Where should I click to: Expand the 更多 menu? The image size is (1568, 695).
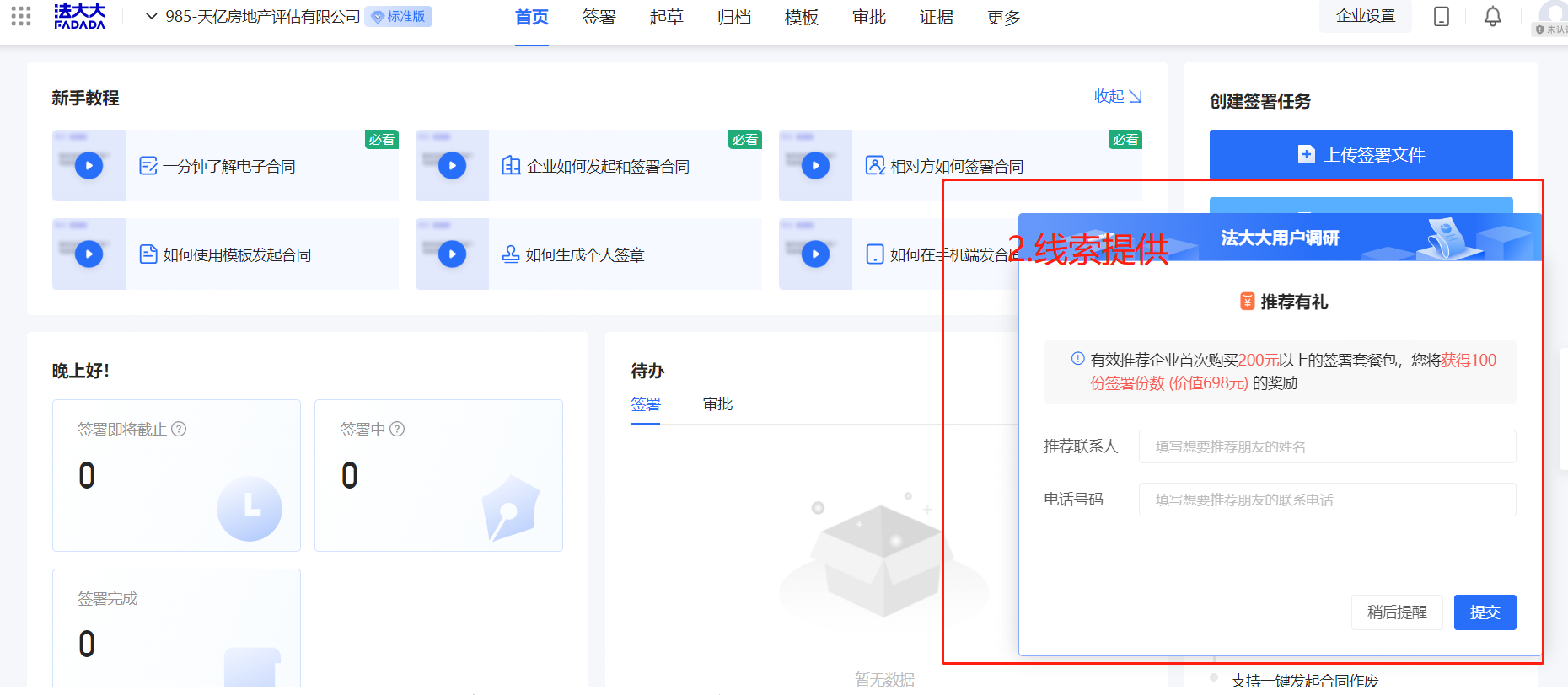point(1004,17)
